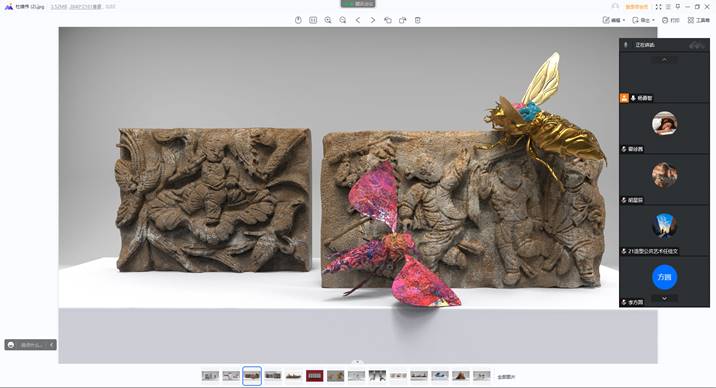Open the edit dropdown menu

coord(614,20)
